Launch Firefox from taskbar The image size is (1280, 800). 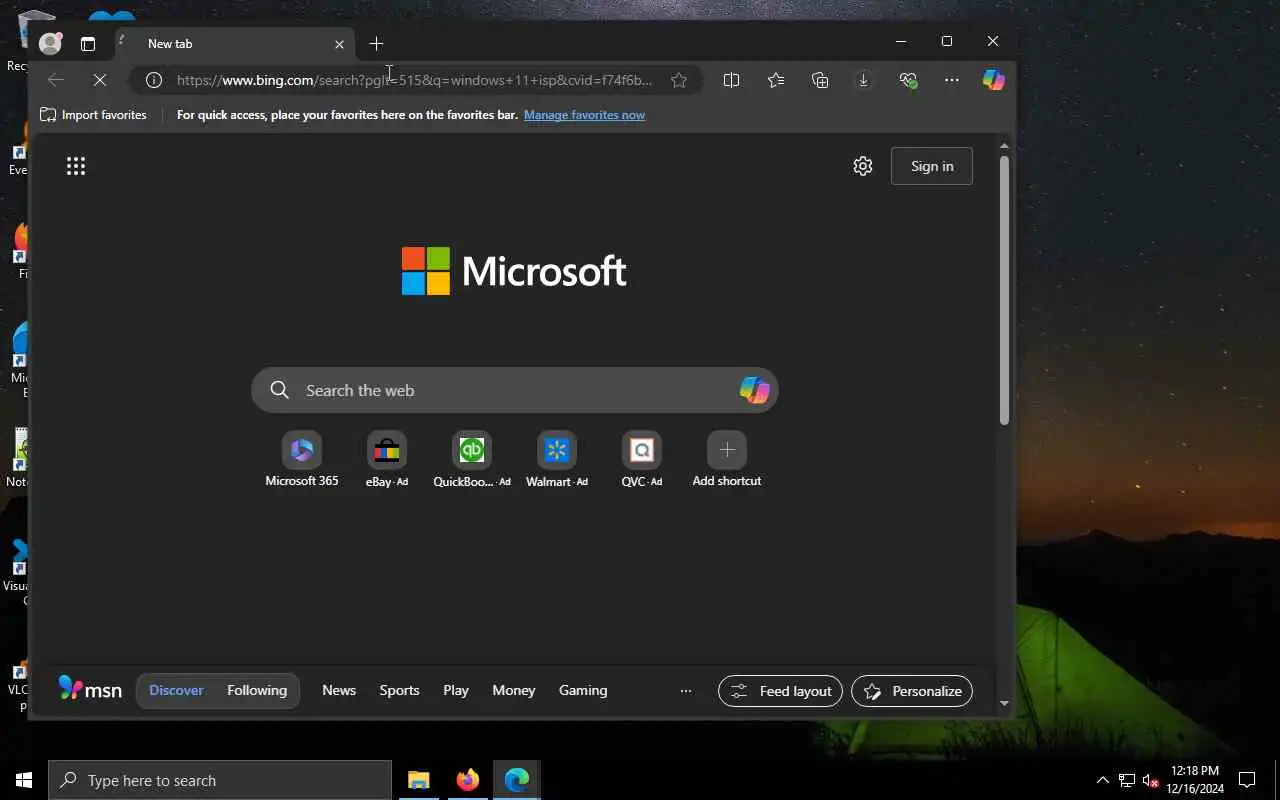pos(467,780)
